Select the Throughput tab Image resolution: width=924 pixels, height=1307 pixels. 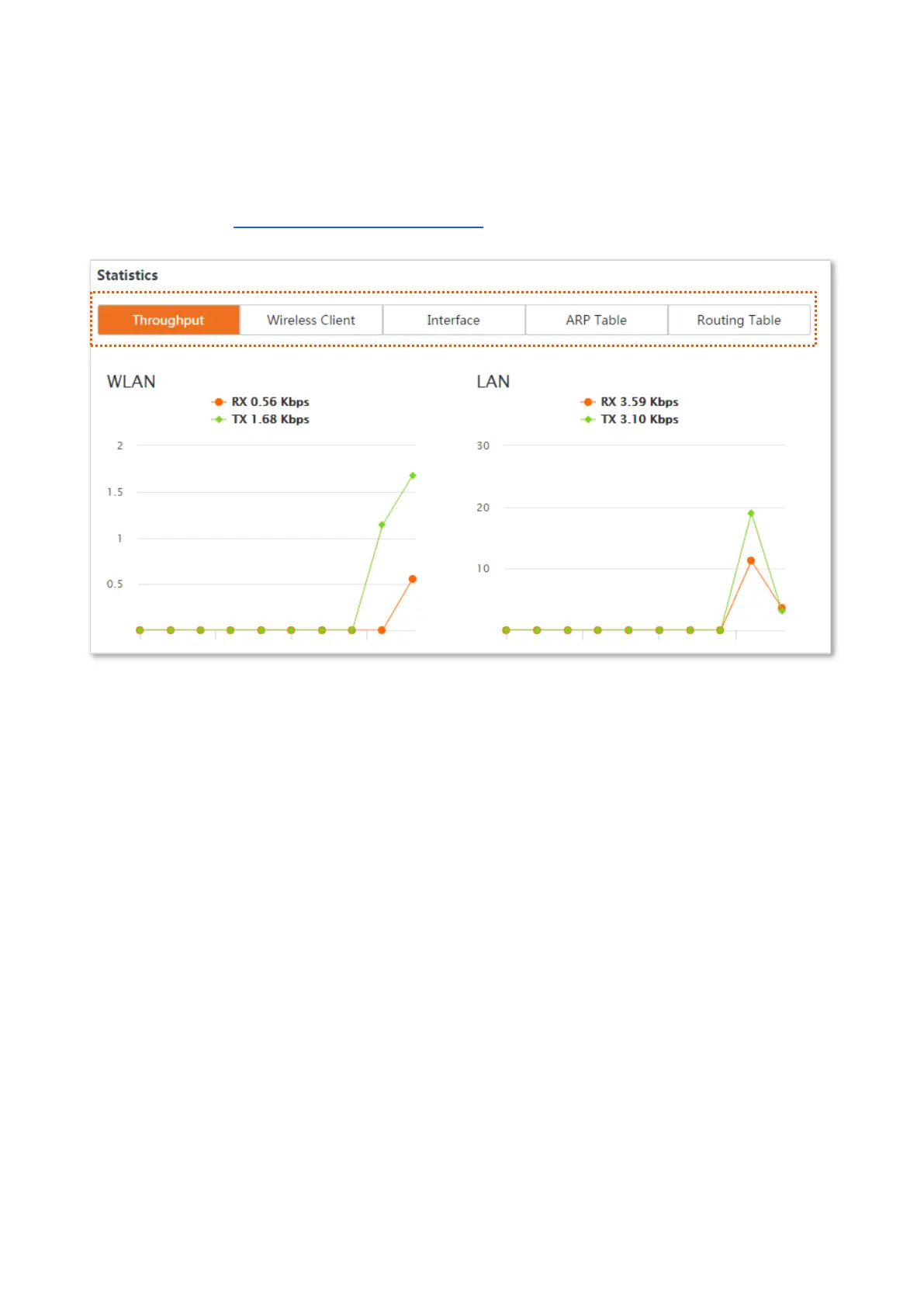(x=168, y=320)
